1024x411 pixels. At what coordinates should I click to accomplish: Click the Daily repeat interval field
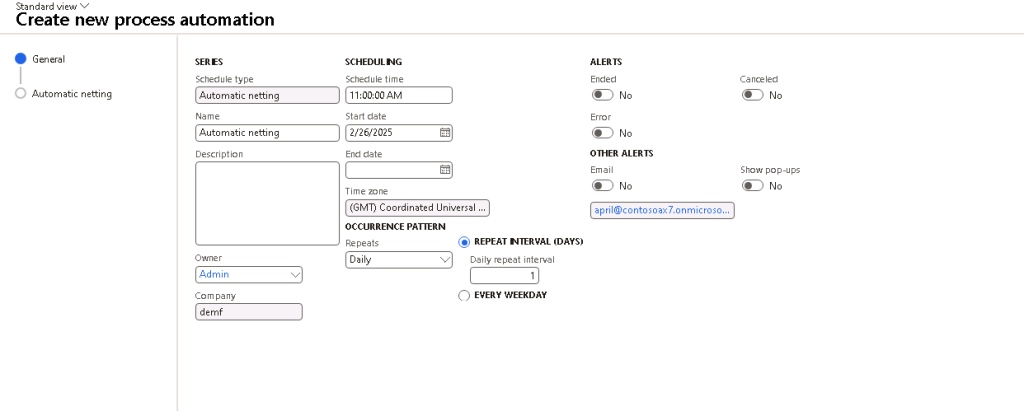tap(504, 276)
